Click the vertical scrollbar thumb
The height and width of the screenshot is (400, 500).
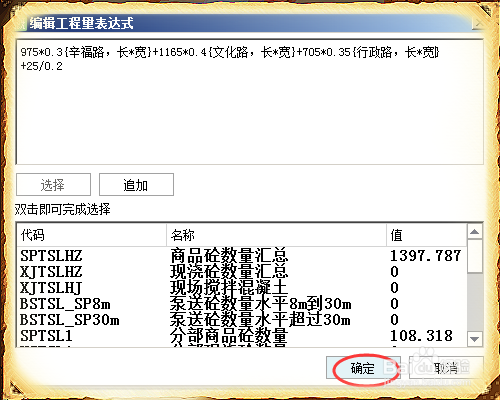475,256
